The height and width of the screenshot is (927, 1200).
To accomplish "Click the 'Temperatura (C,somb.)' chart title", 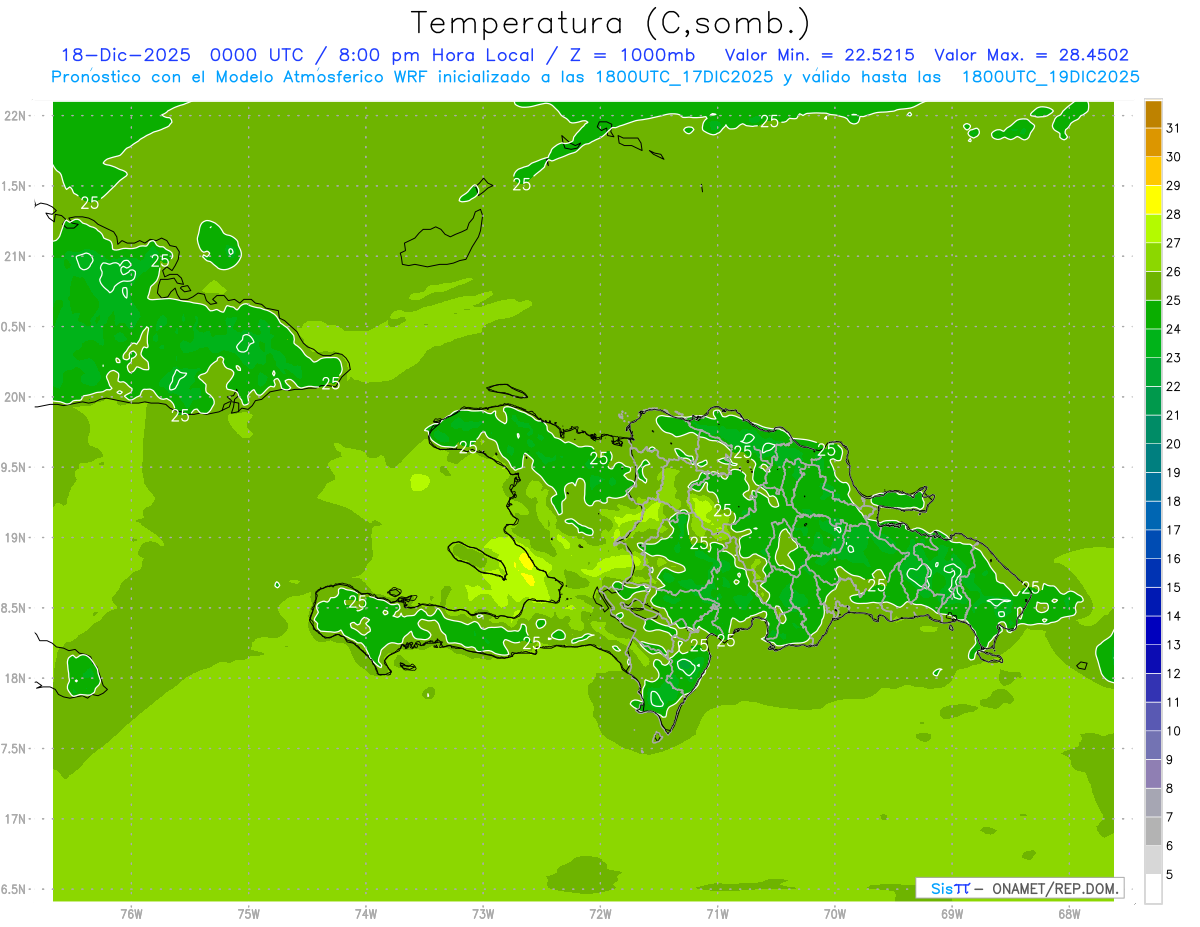I will tap(611, 24).
